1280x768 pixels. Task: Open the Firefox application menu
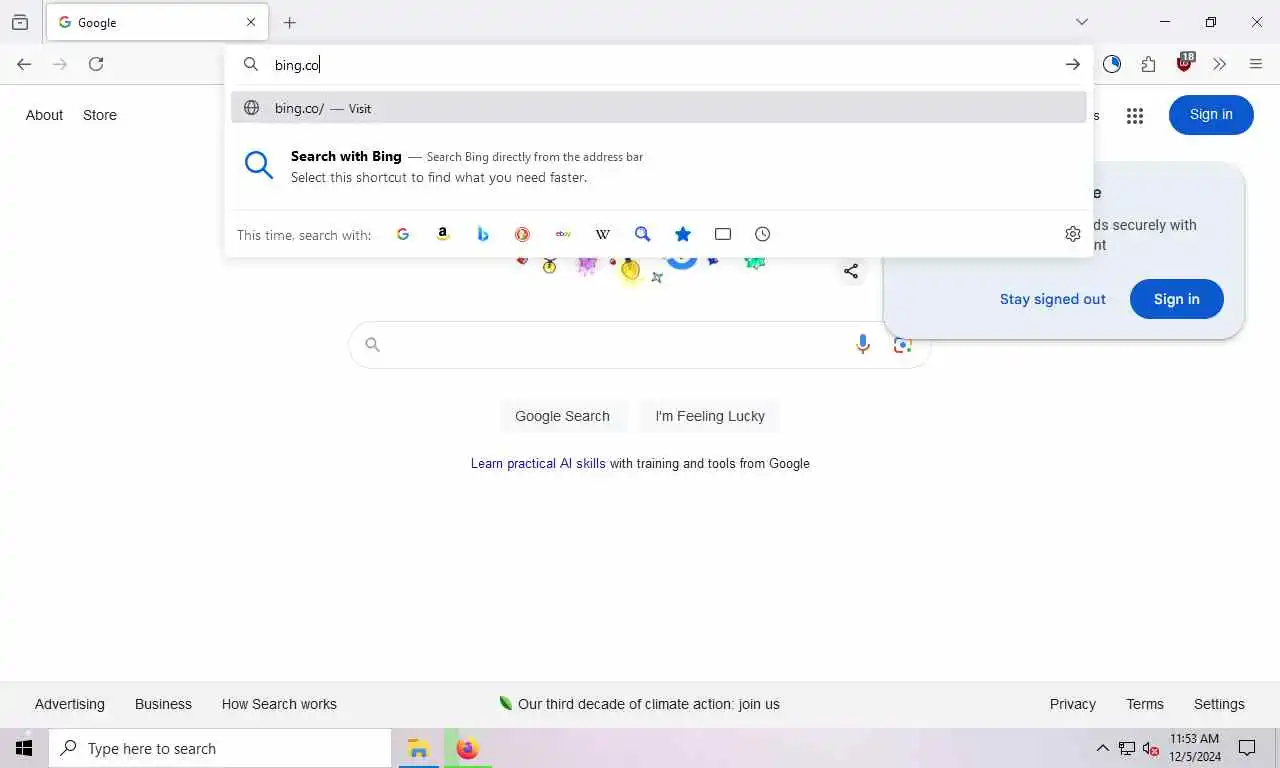click(1256, 64)
